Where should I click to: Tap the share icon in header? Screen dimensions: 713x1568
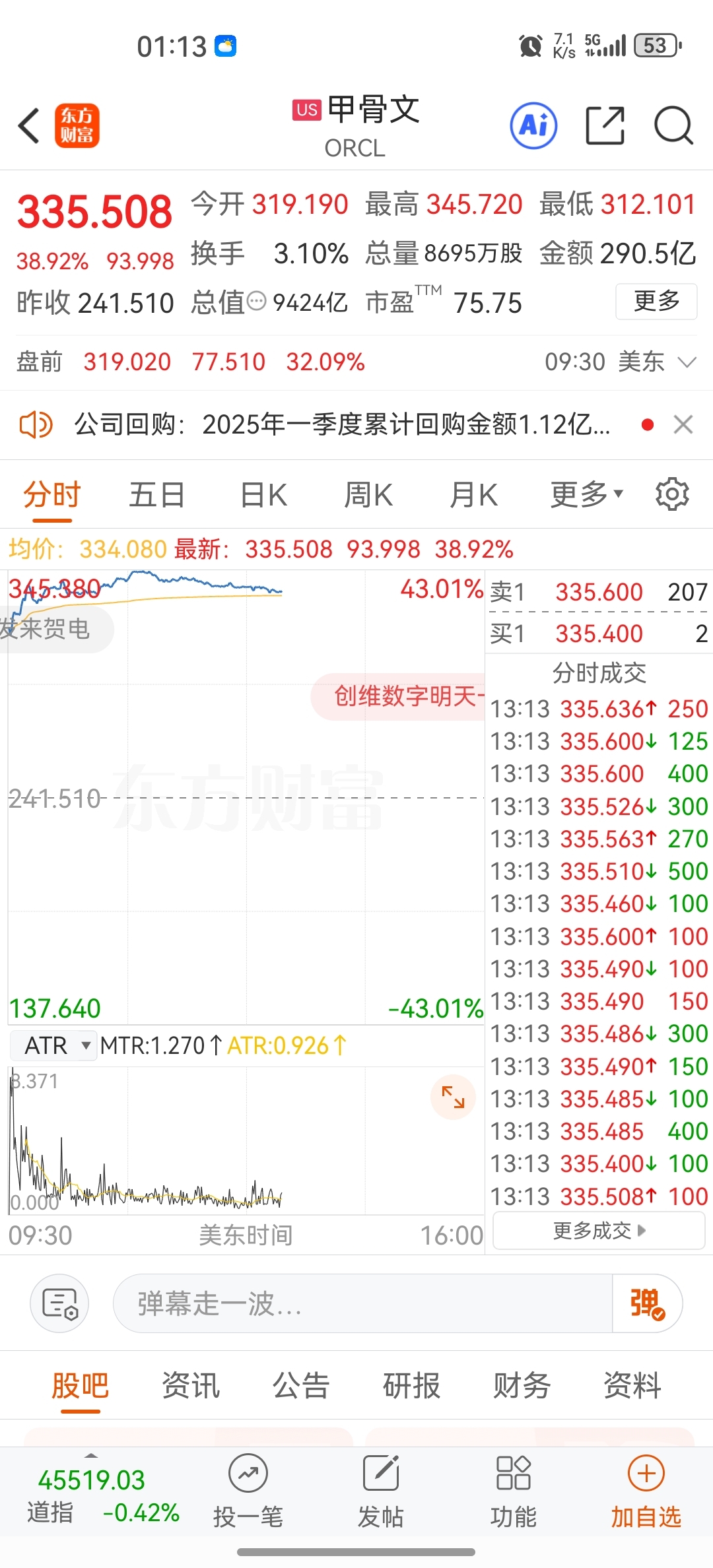605,125
